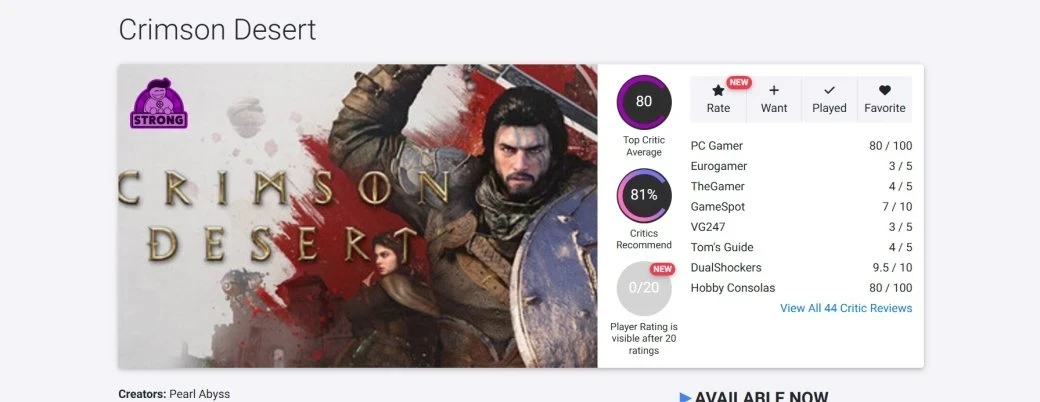
Task: Click the Pearl Abyss creator name
Action: 198,394
